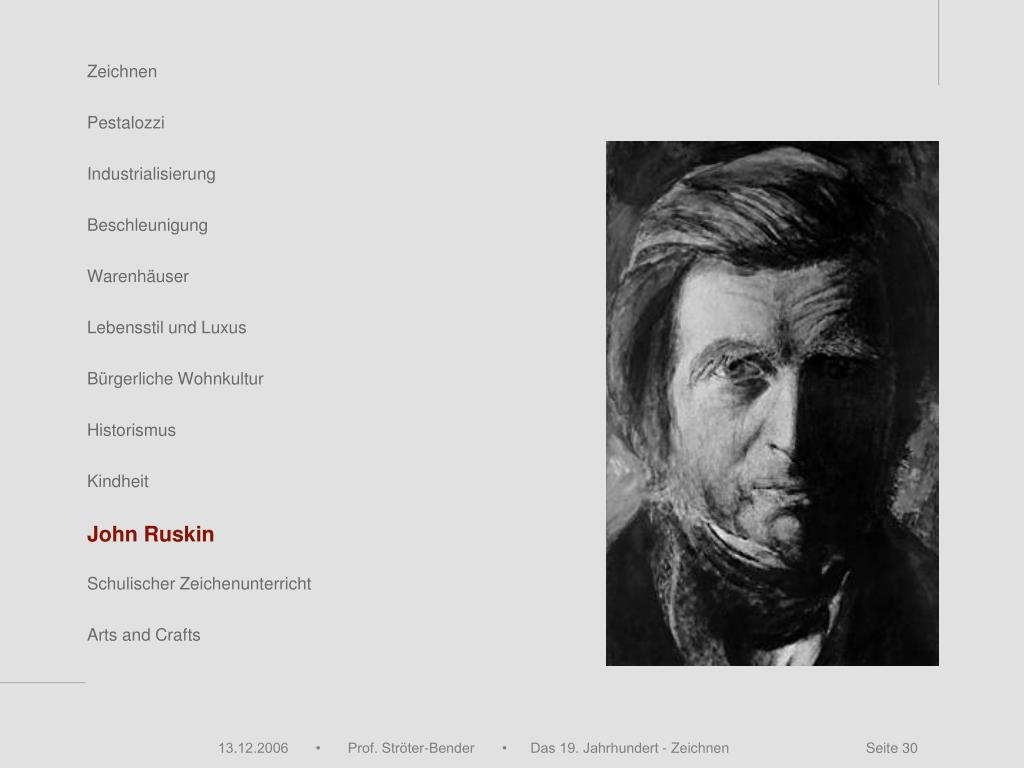Viewport: 1024px width, 768px height.
Task: Go to the Industrialisierung section
Action: click(151, 174)
